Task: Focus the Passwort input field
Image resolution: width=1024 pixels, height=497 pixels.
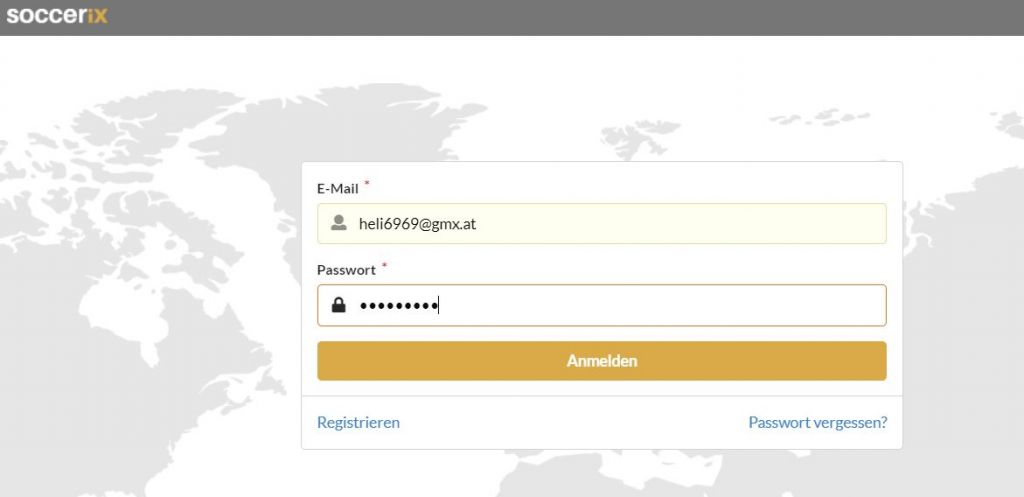Action: click(x=601, y=305)
